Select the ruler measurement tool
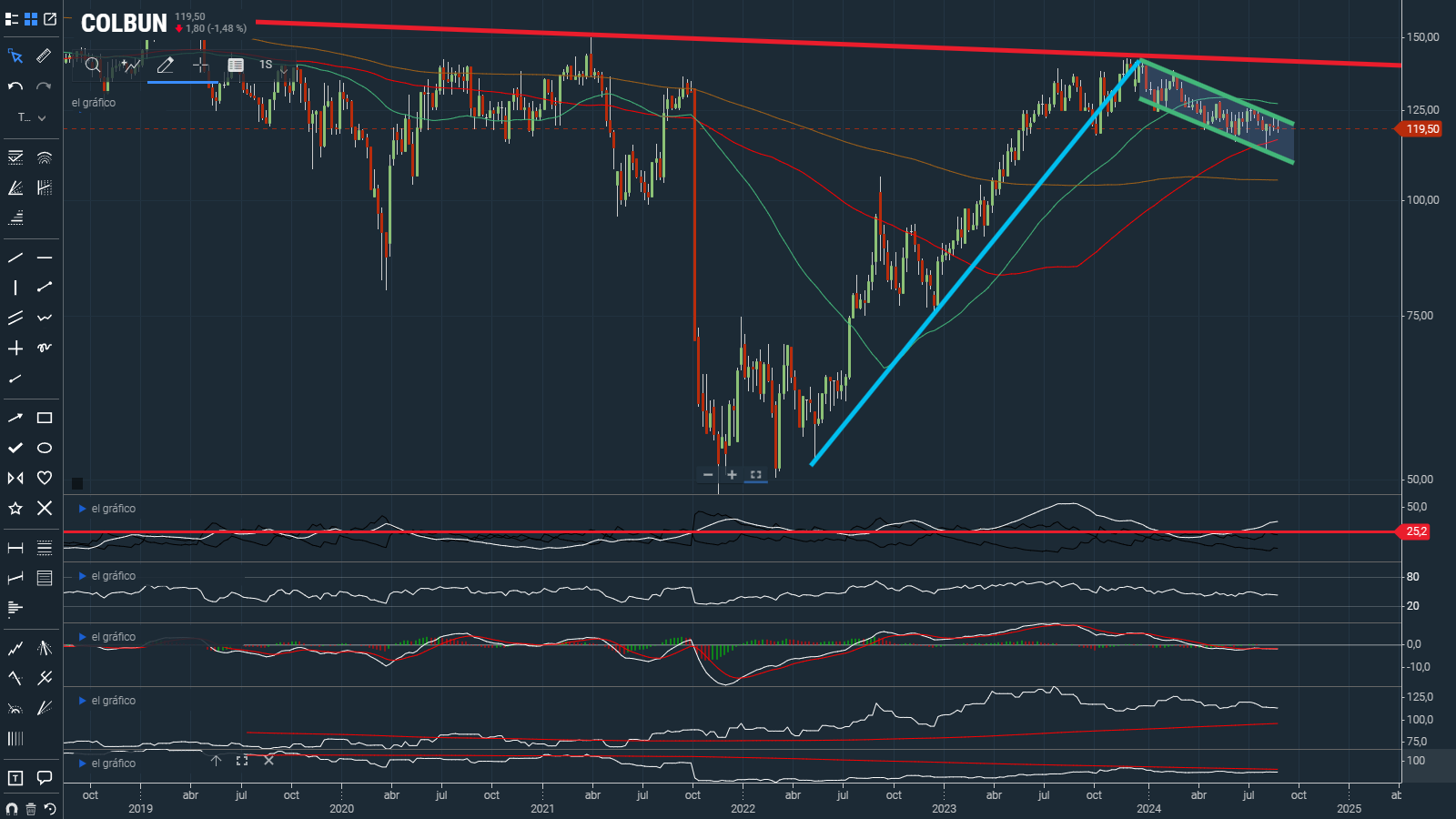Viewport: 1456px width, 819px height. (x=44, y=56)
